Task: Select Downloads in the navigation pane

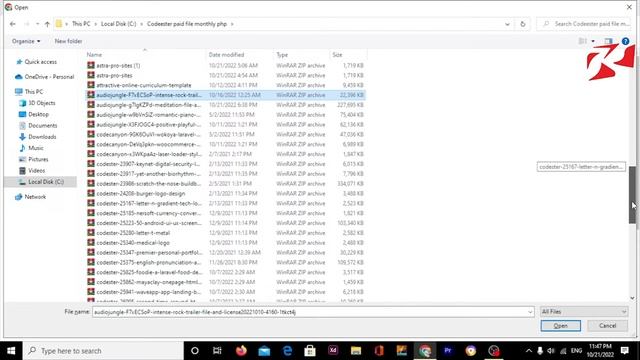Action: click(x=42, y=137)
